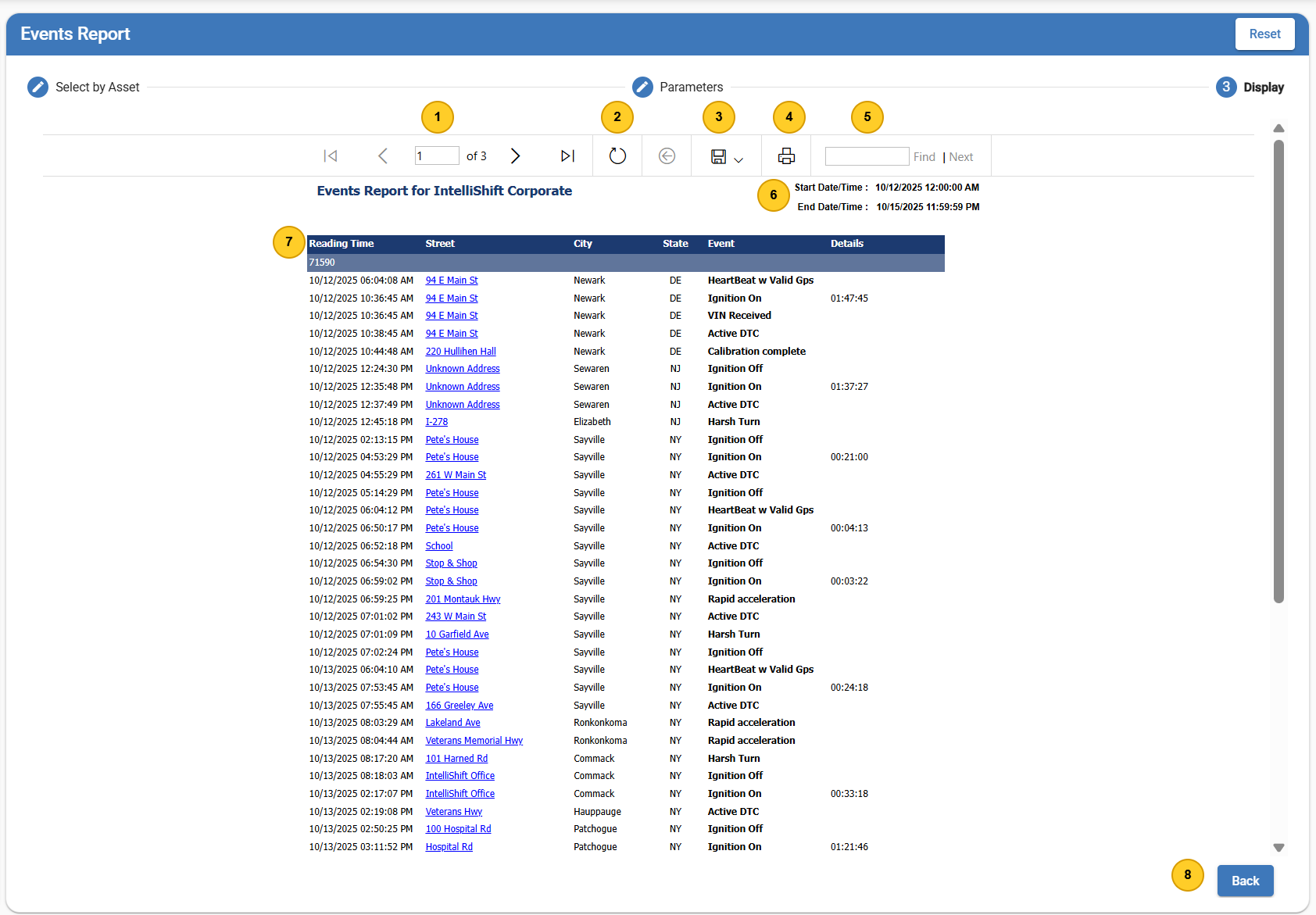Go to the first report page
Viewport: 1316px width, 915px height.
pyautogui.click(x=331, y=156)
